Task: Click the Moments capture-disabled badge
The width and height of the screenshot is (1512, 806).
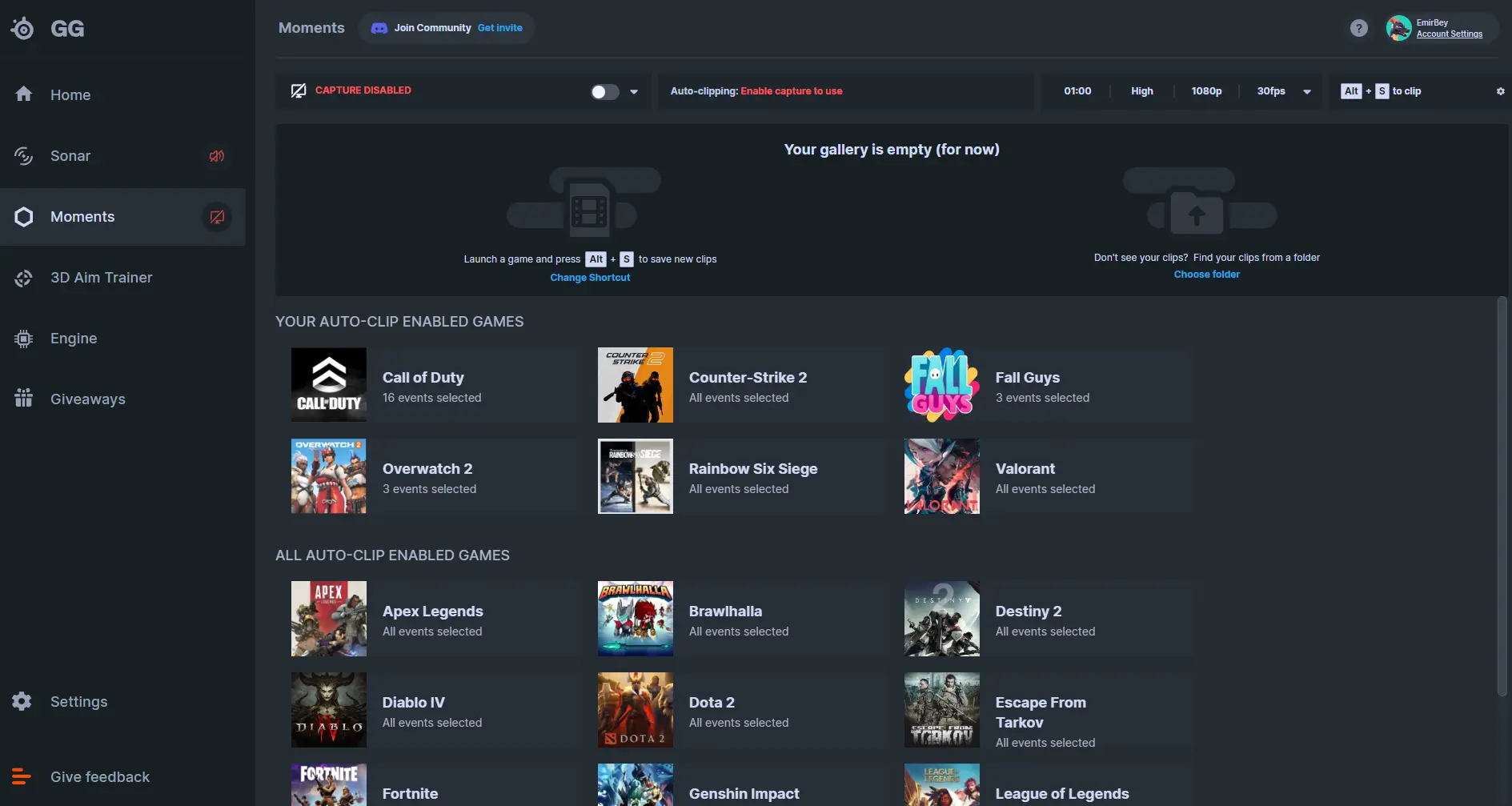Action: [x=217, y=217]
